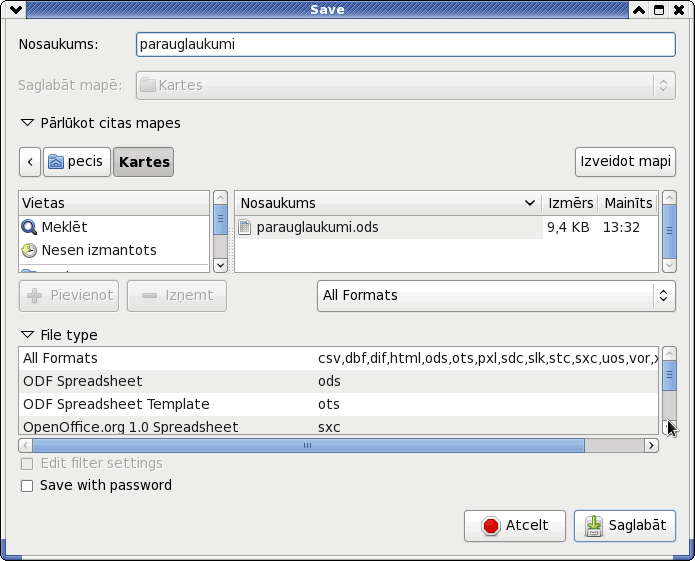This screenshot has width=695, height=561.
Task: Click the Iznemt button
Action: point(177,296)
